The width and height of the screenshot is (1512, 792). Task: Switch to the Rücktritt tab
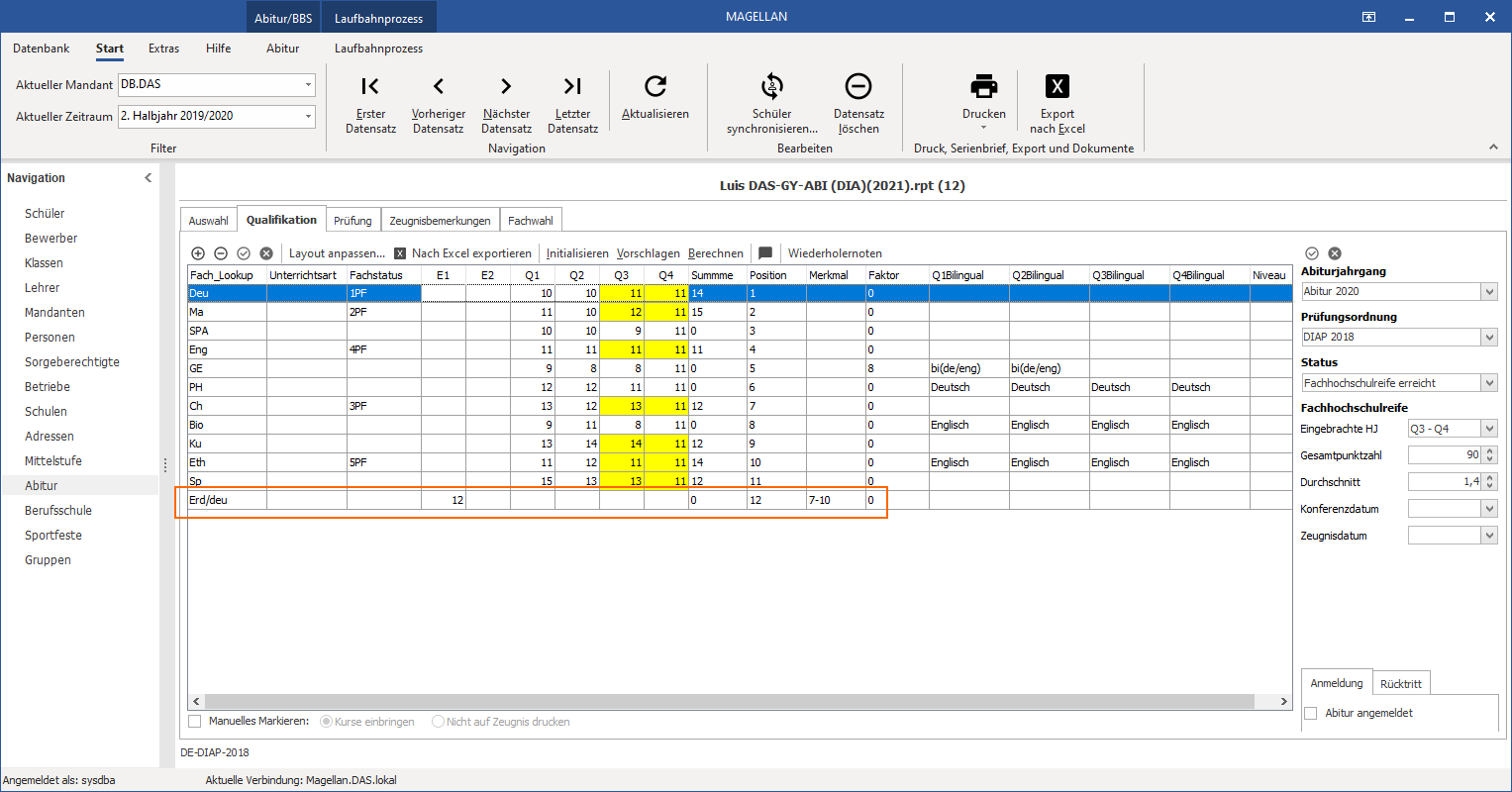pos(1401,684)
